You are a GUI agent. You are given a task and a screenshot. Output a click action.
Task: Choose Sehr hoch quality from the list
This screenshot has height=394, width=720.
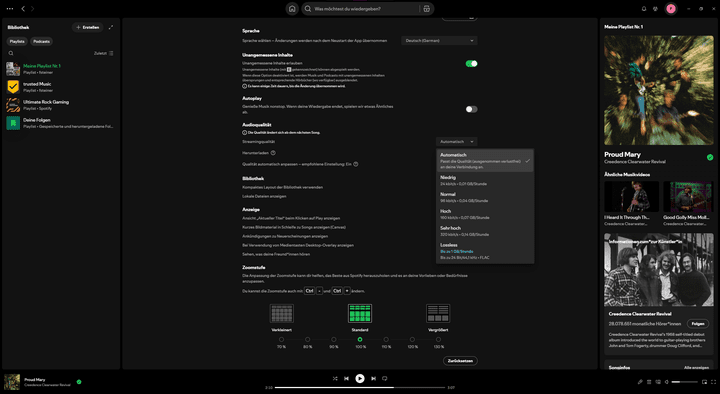485,231
